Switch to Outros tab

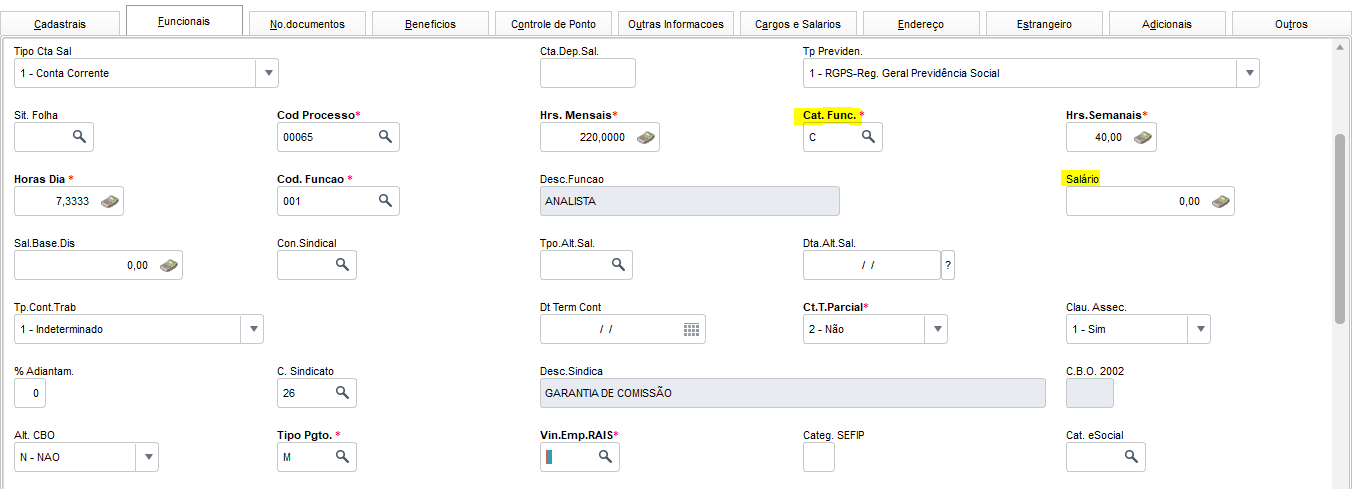pyautogui.click(x=1291, y=24)
